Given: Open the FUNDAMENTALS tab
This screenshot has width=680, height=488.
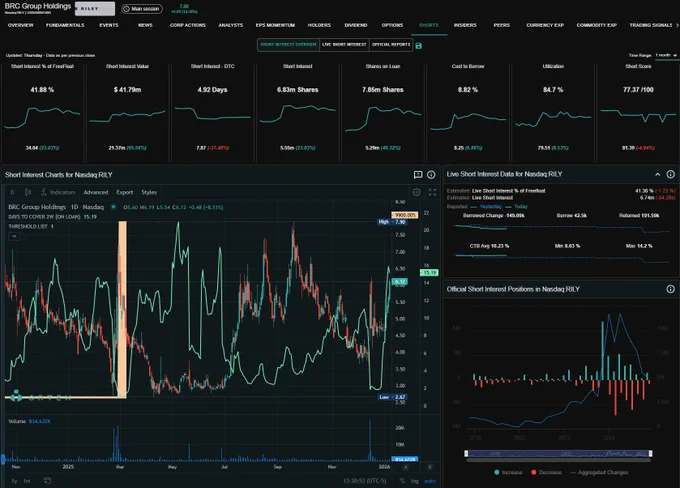Looking at the screenshot, I should (x=65, y=25).
